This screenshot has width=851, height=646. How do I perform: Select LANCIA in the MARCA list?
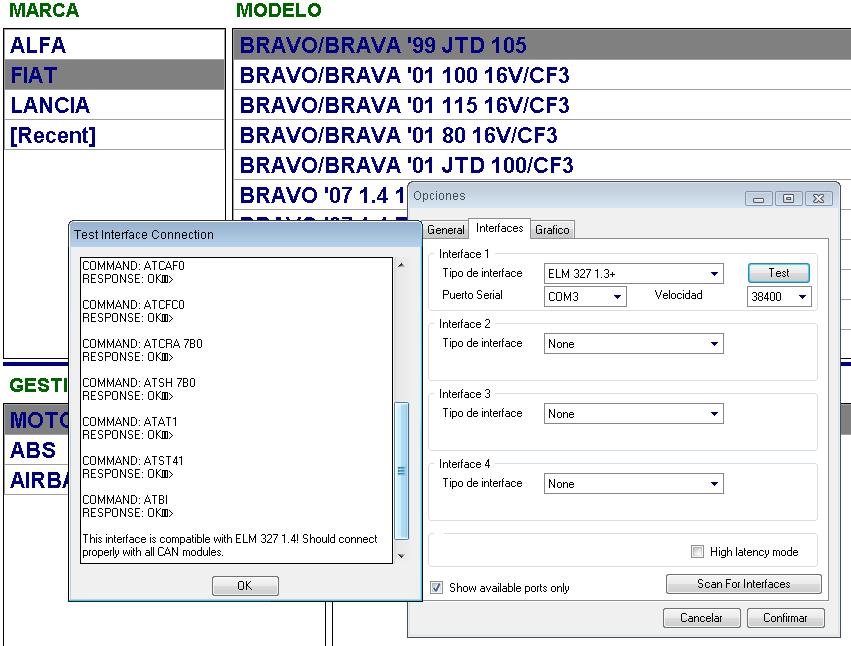click(x=115, y=105)
